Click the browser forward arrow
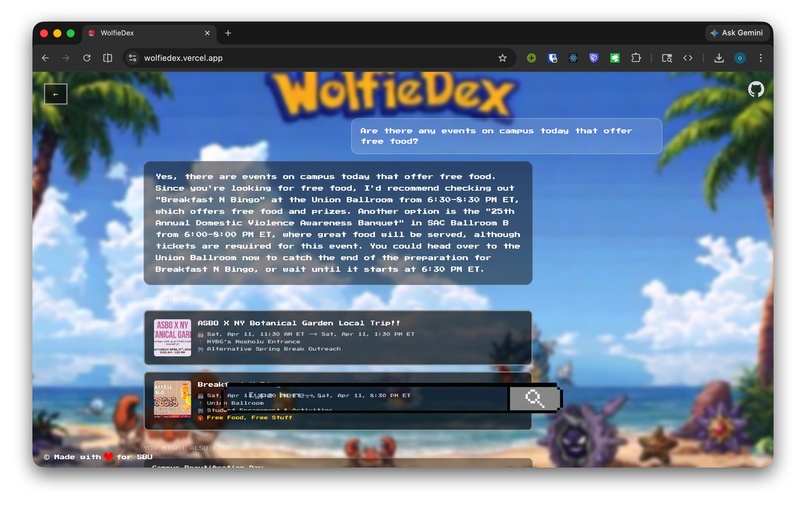Viewport: 806px width, 511px height. [x=66, y=58]
